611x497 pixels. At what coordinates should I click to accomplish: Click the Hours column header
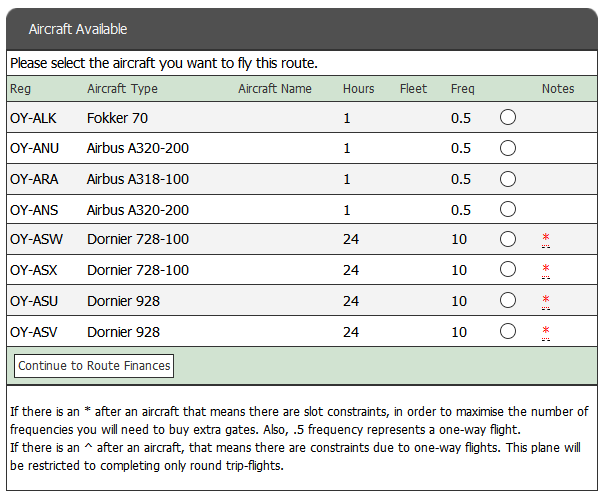(358, 89)
